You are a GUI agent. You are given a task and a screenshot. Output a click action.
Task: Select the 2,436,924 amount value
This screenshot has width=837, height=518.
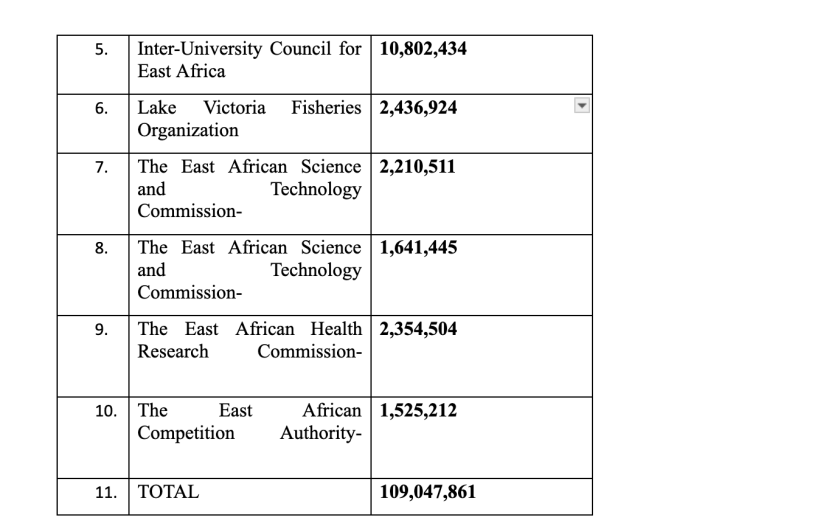pos(419,108)
